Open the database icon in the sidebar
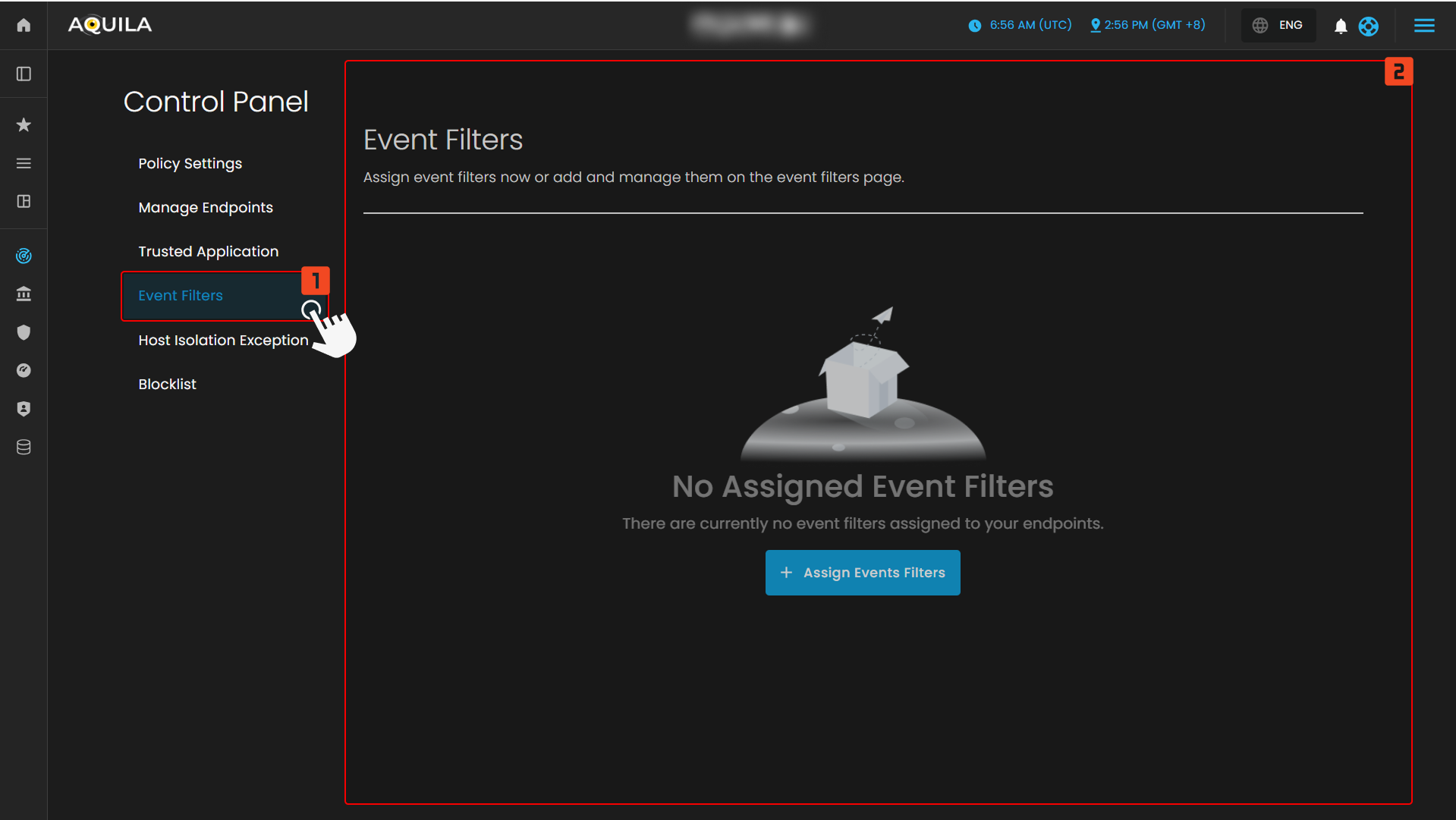 [x=24, y=447]
